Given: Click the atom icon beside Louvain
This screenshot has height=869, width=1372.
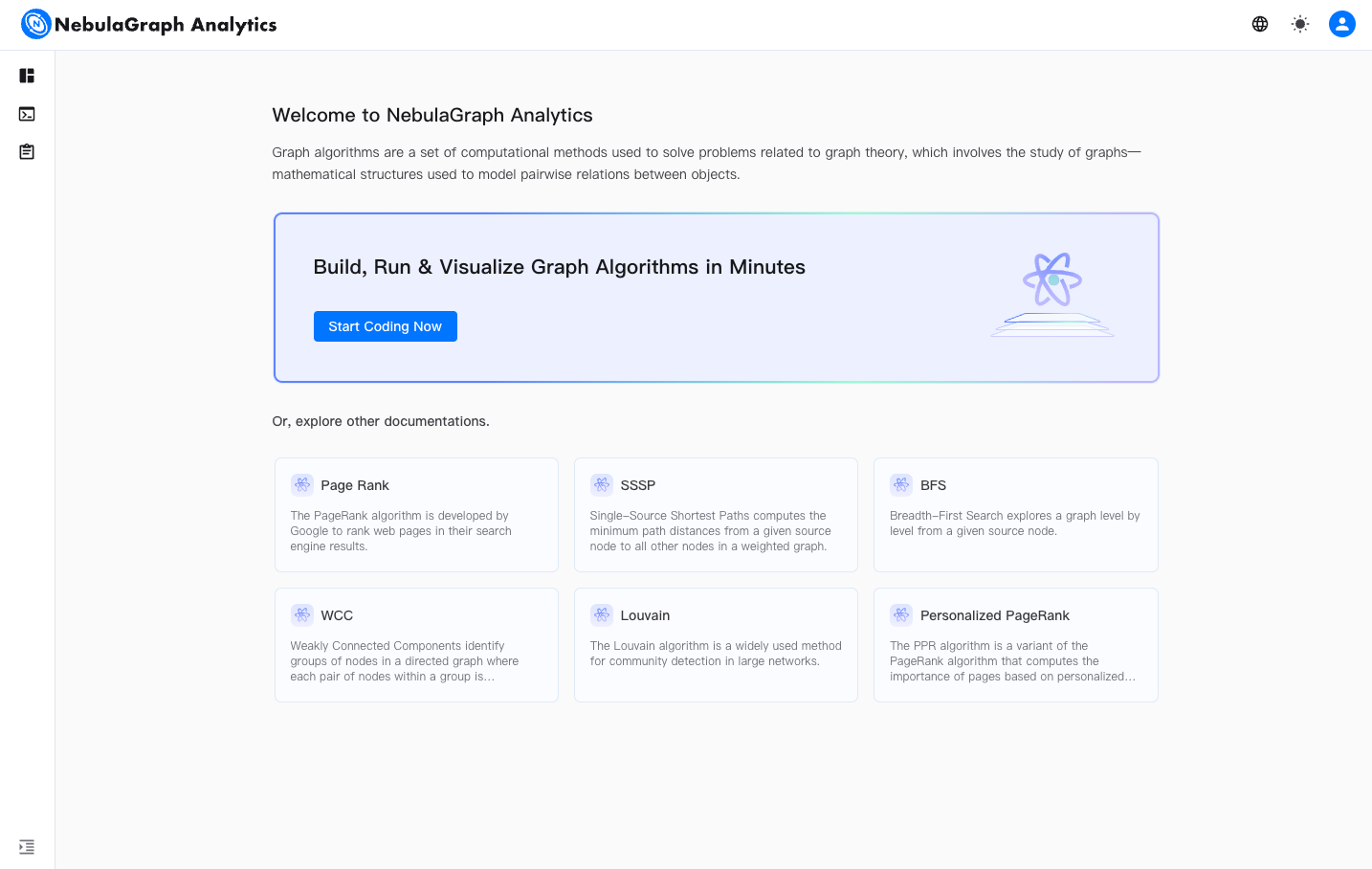Looking at the screenshot, I should (x=602, y=615).
